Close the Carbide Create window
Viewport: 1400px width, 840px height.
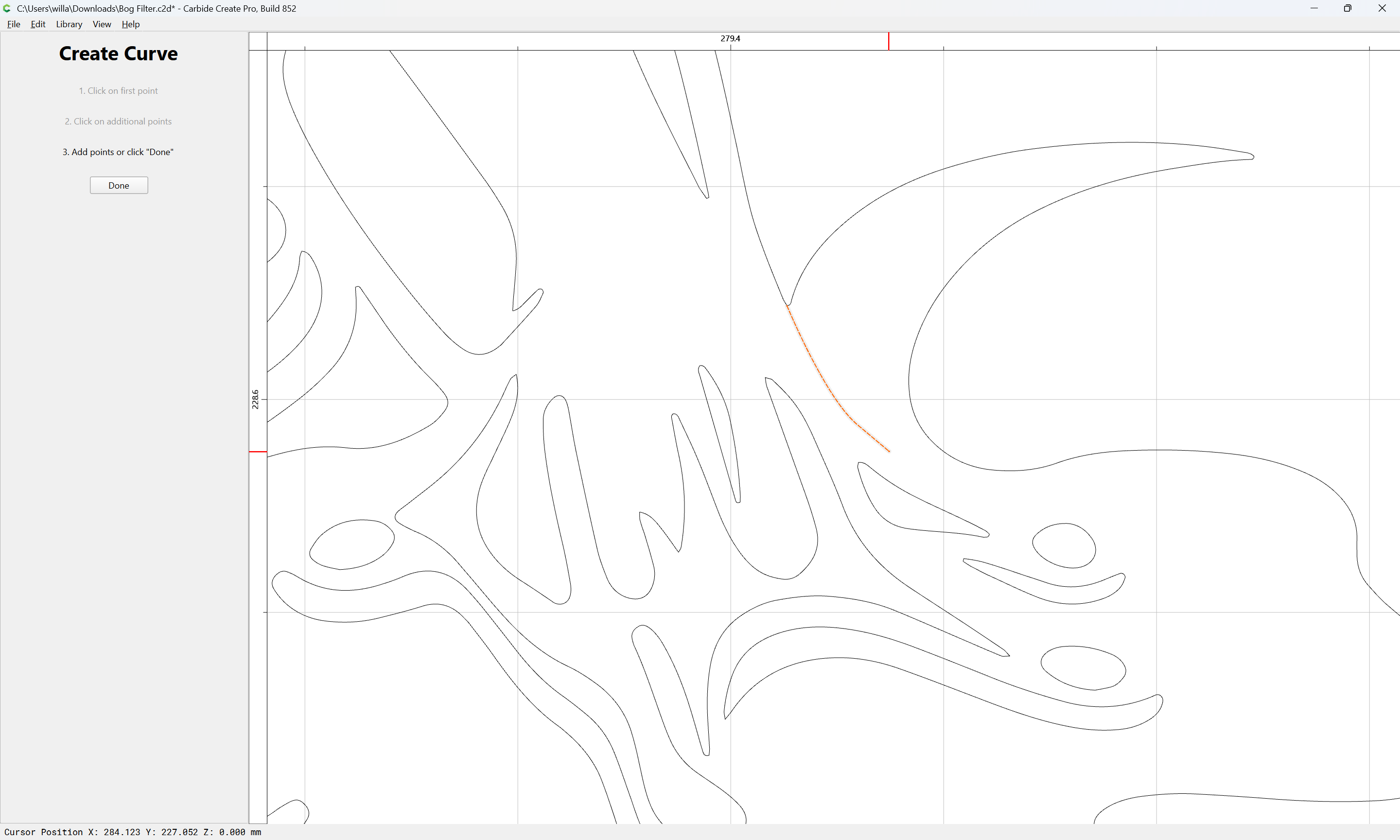[x=1382, y=8]
